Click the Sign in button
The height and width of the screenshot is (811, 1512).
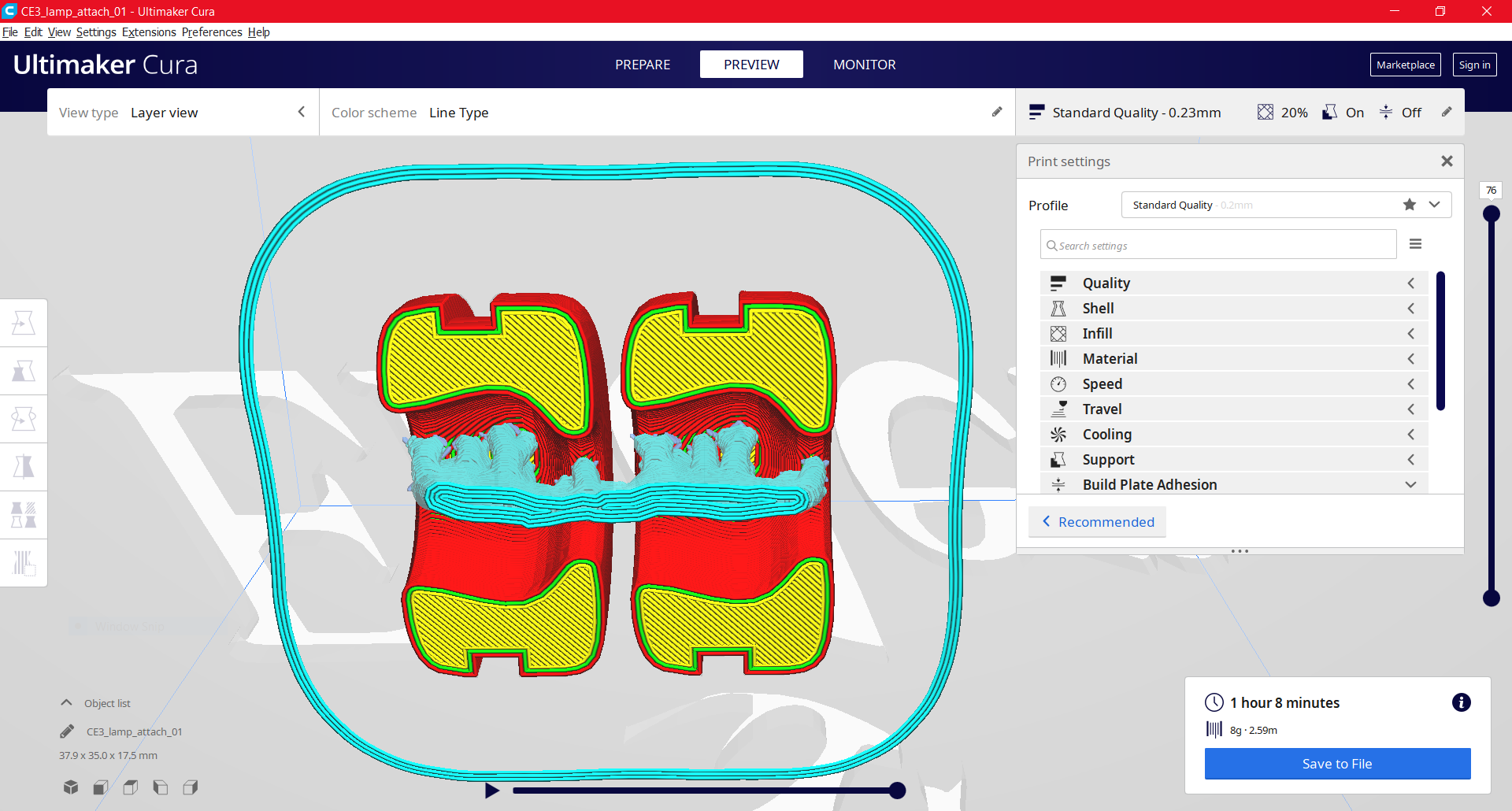tap(1474, 65)
